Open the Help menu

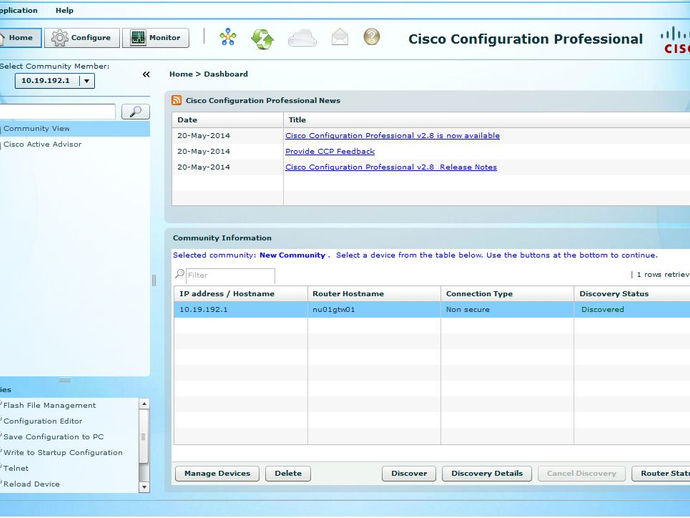[x=64, y=11]
